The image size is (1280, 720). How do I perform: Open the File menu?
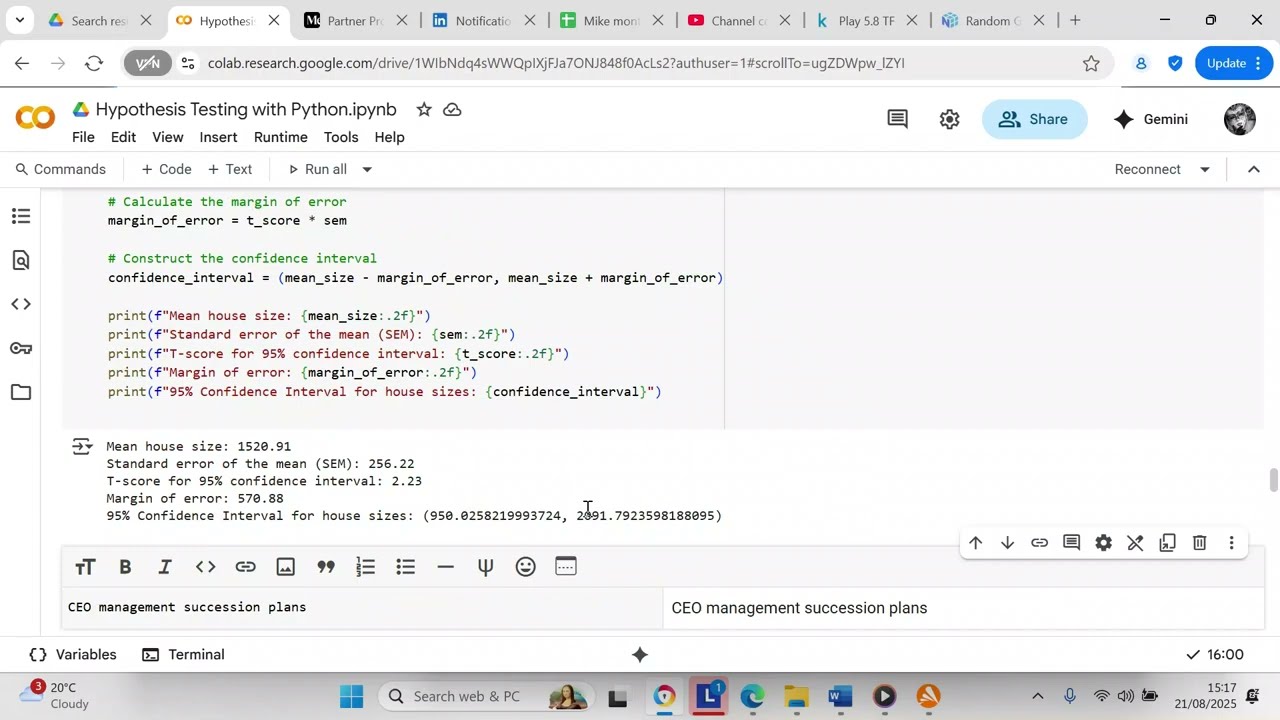click(x=83, y=137)
